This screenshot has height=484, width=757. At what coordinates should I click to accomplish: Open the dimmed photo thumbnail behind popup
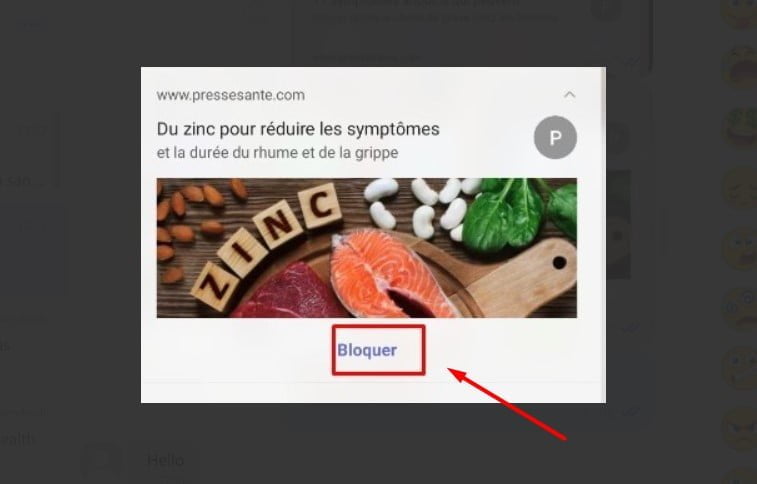[x=619, y=224]
